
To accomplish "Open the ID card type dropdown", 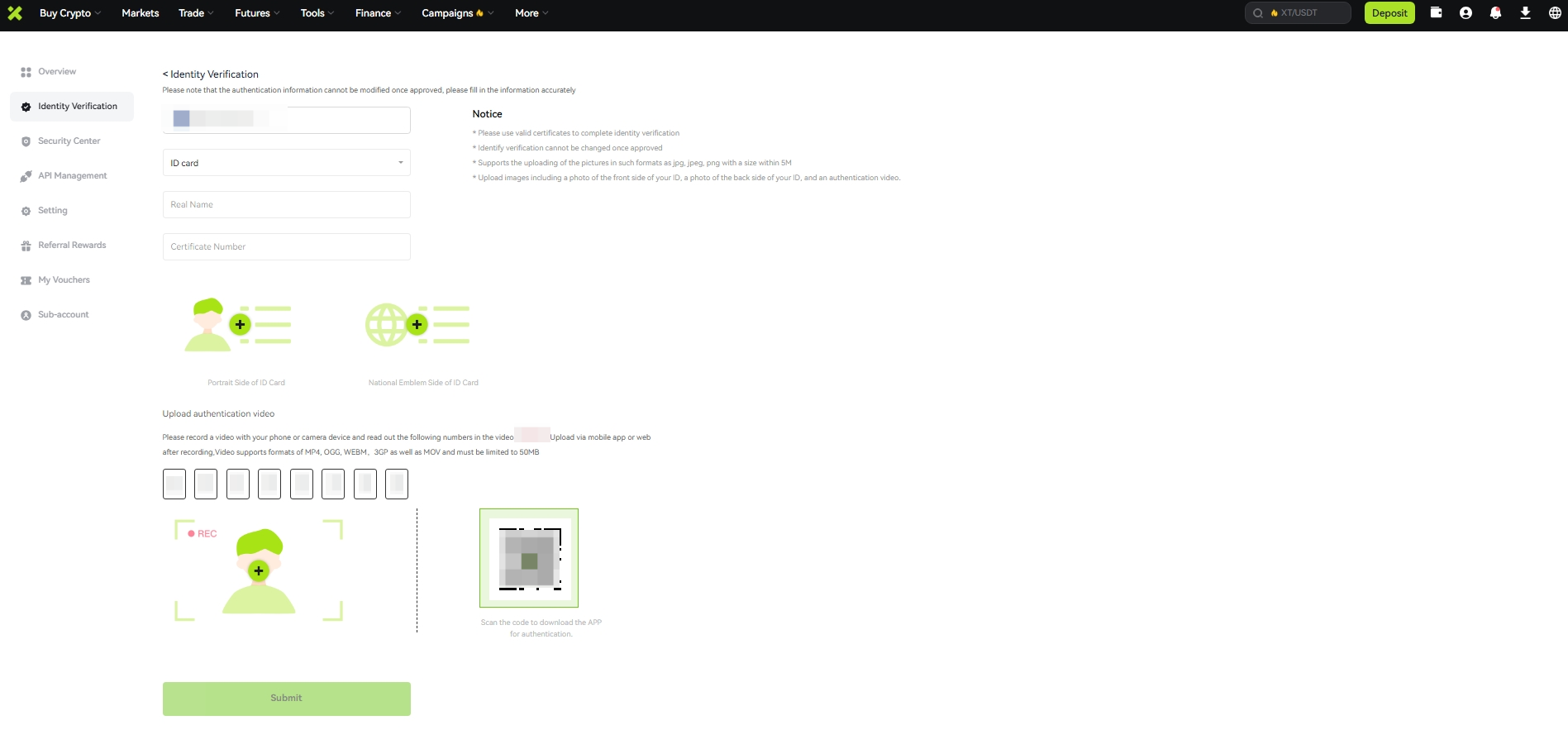I will (286, 163).
